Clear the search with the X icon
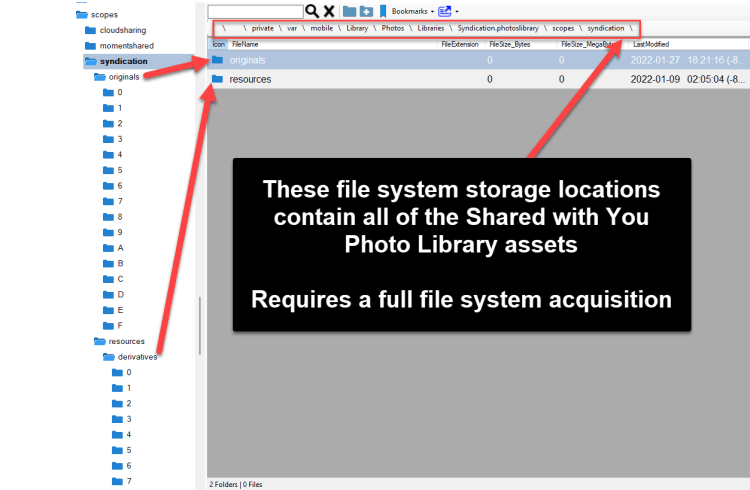 pyautogui.click(x=328, y=11)
